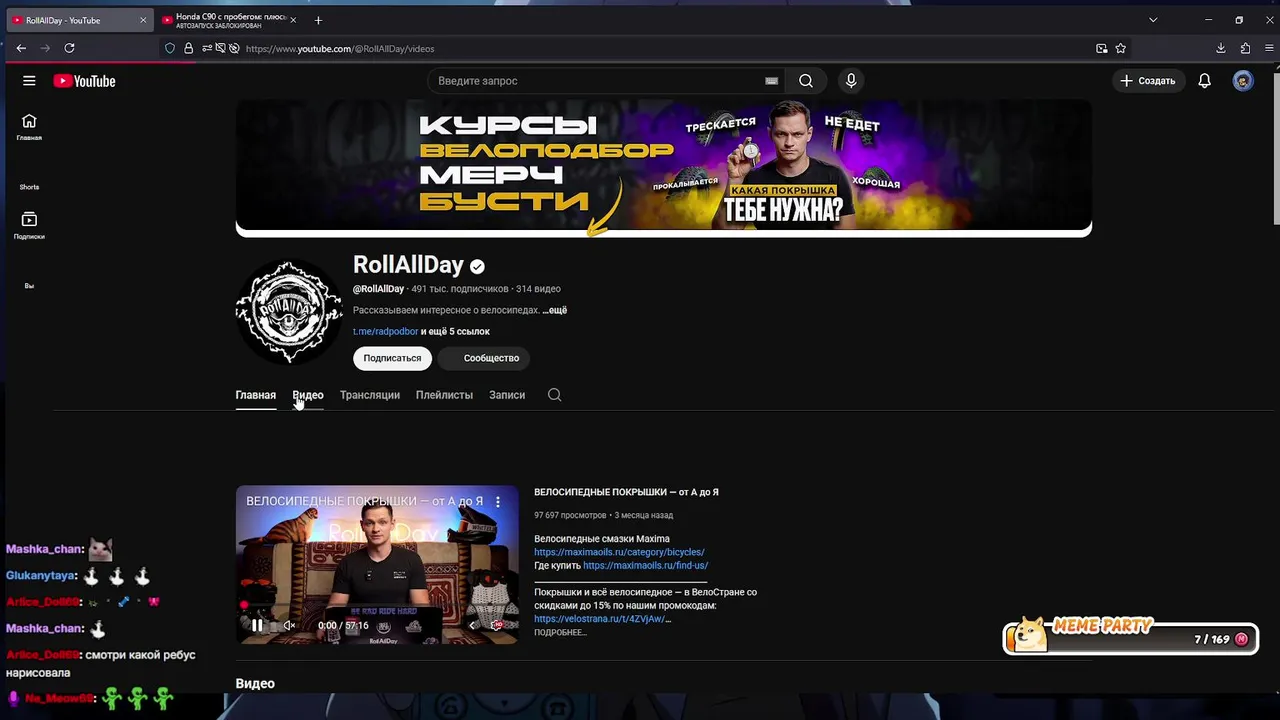Close the RollAllDay - YouTube tab

pos(142,20)
